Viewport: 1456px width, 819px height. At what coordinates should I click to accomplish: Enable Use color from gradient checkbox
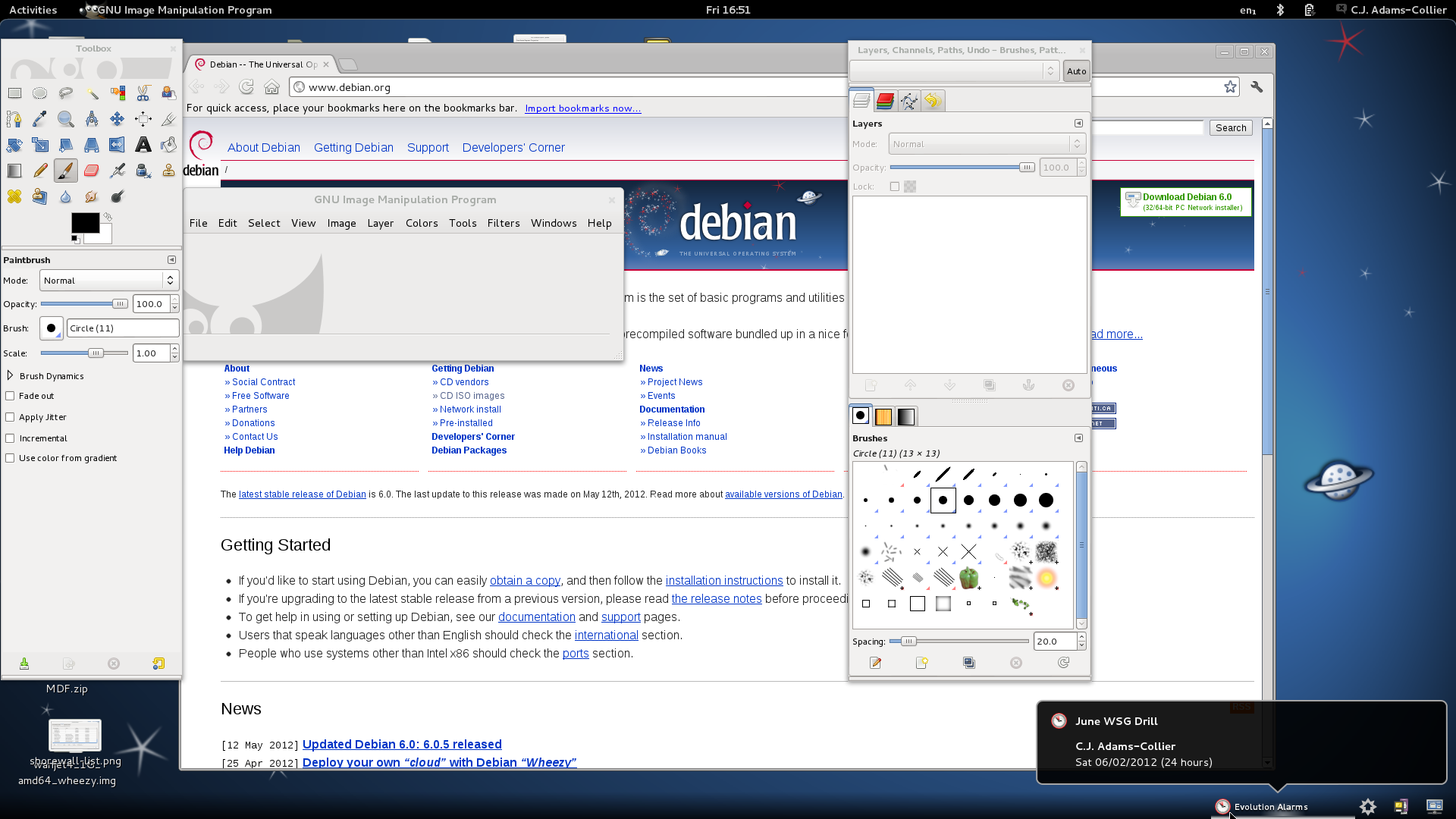coord(10,458)
